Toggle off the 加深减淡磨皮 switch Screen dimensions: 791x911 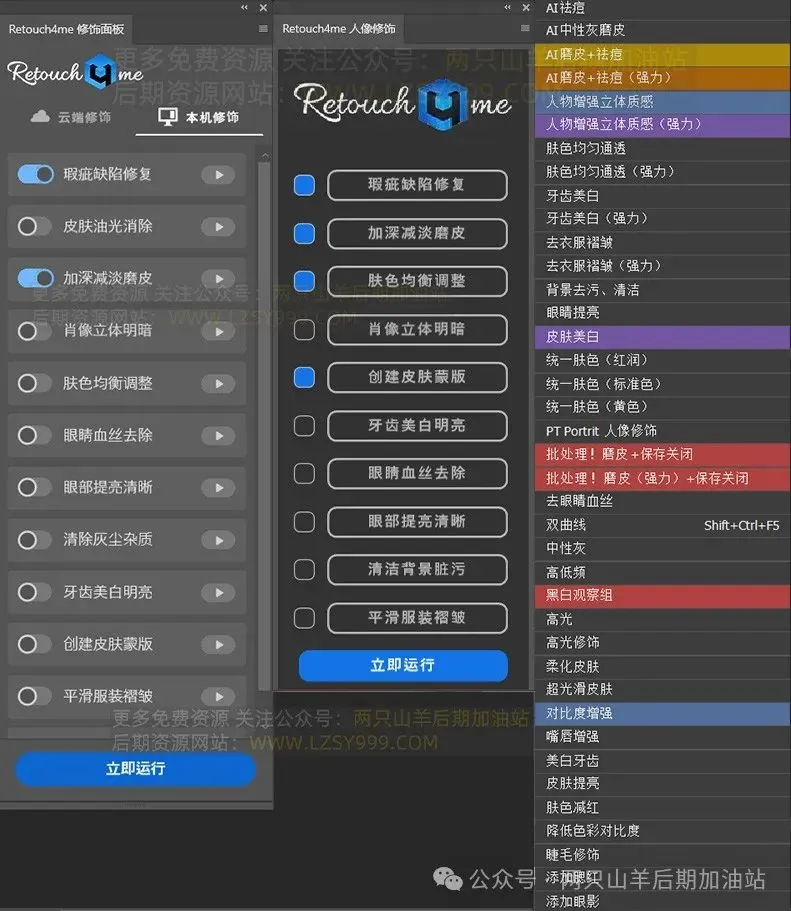point(35,278)
